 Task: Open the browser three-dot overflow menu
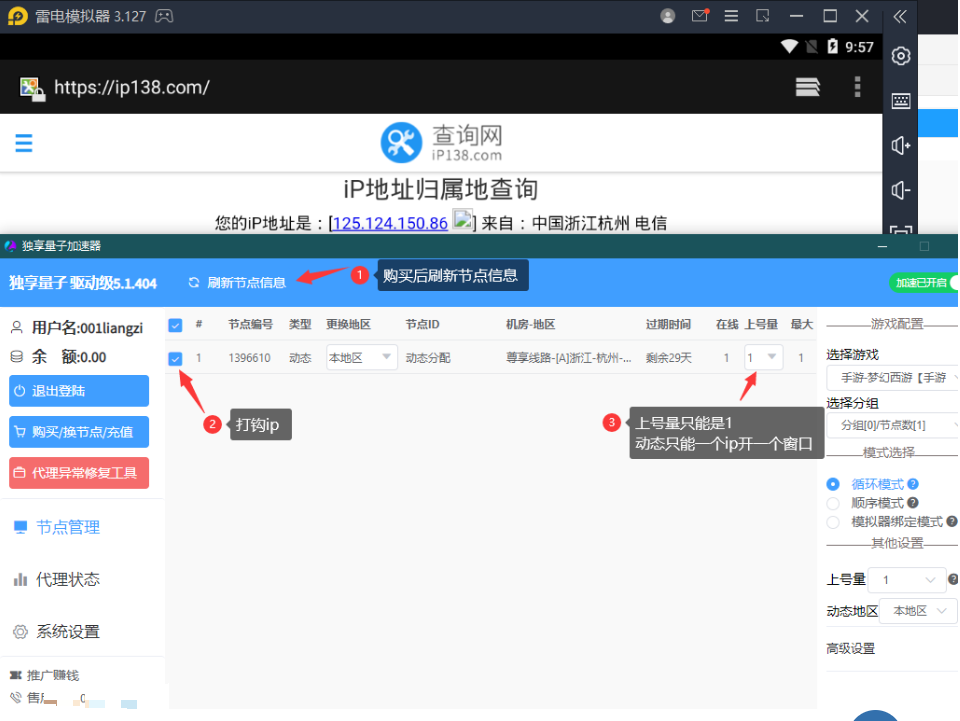coord(857,87)
